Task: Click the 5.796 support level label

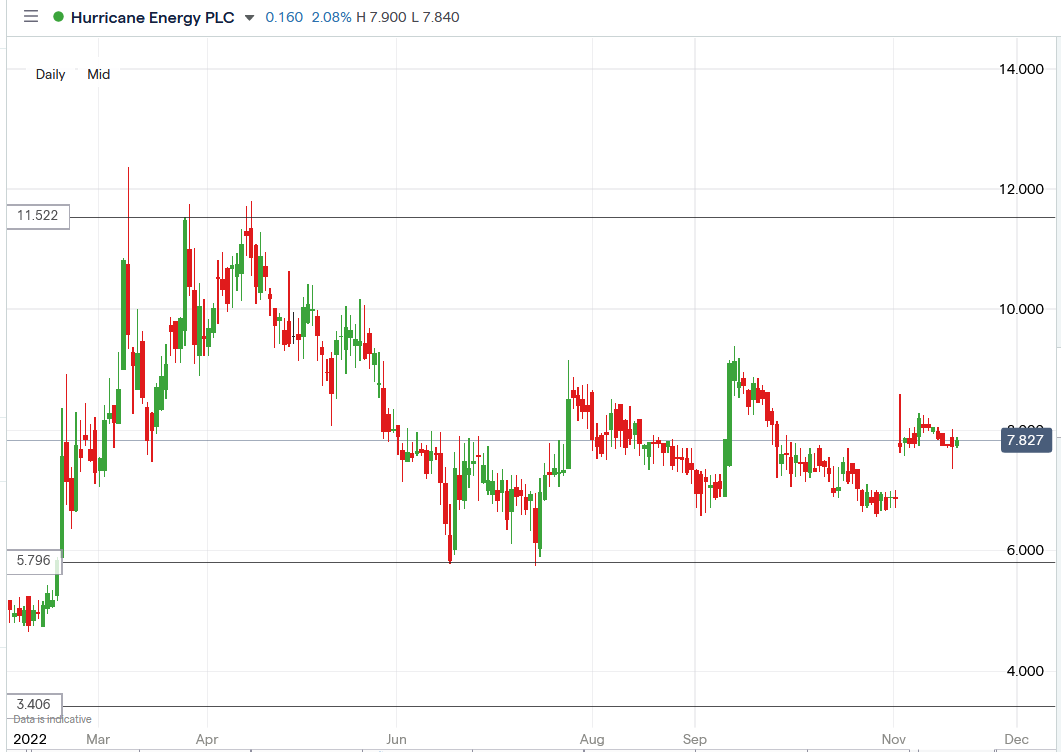Action: (x=34, y=560)
